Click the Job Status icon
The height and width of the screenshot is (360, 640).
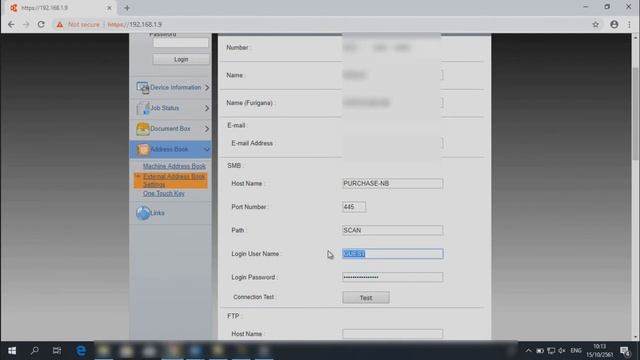pyautogui.click(x=142, y=108)
